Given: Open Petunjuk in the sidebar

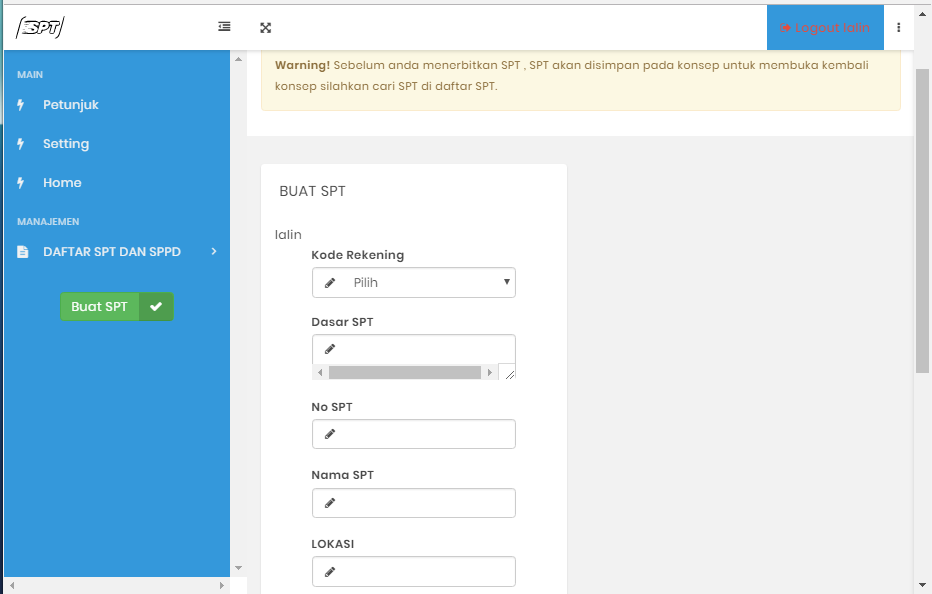Looking at the screenshot, I should 70,105.
